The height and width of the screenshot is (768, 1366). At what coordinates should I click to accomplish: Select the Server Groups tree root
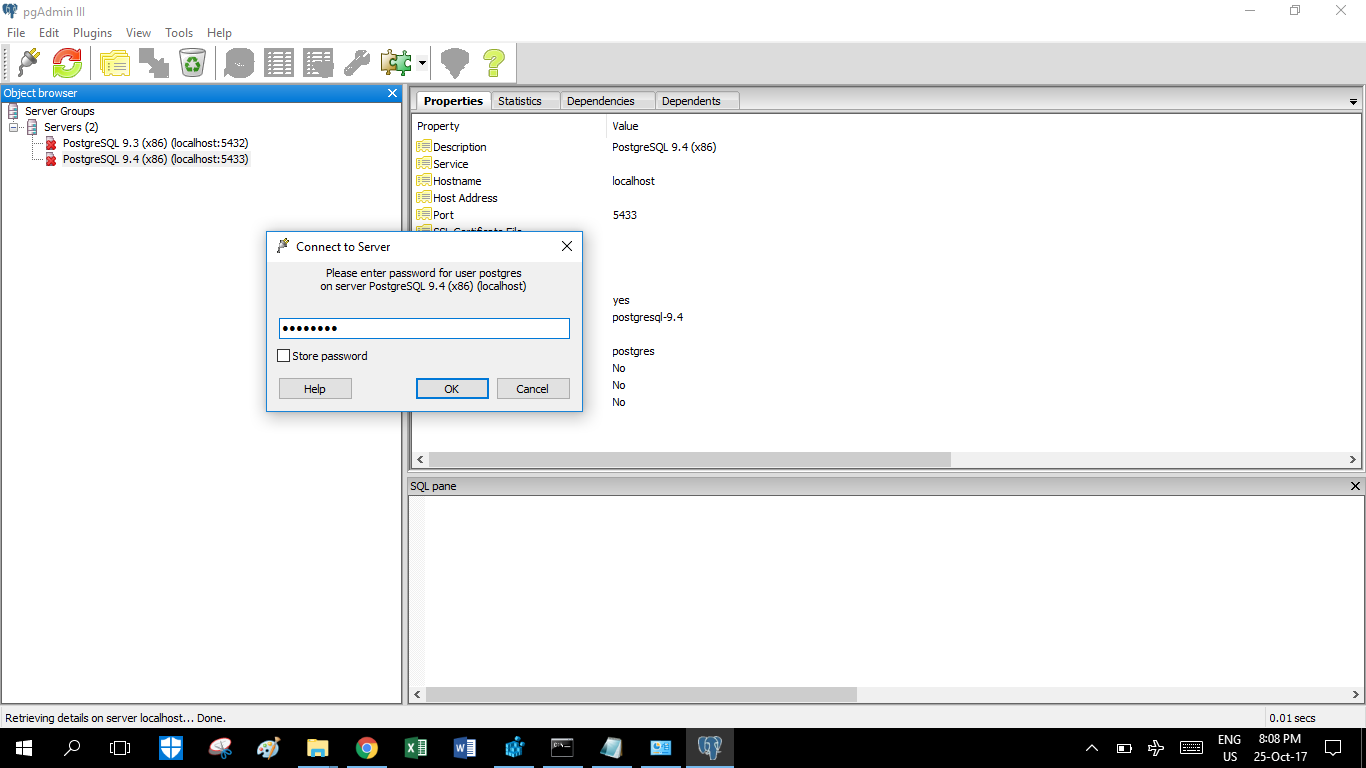[60, 111]
